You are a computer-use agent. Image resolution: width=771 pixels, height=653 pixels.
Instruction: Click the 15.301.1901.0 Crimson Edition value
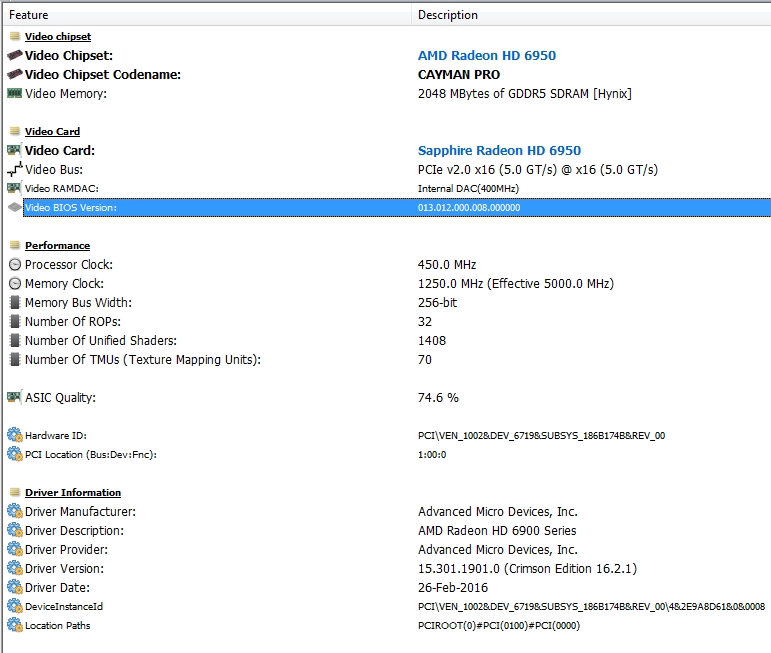[x=527, y=569]
